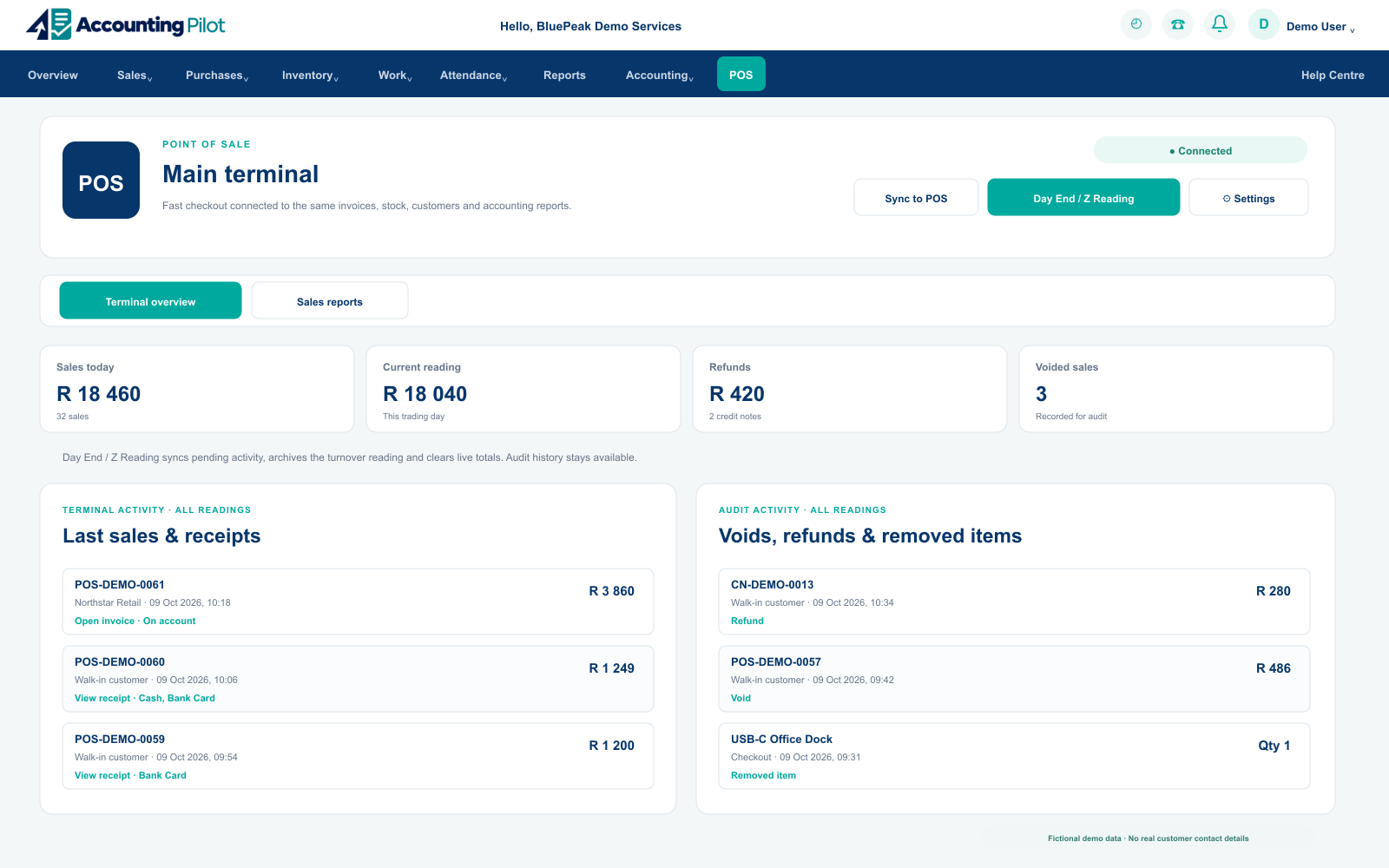Click the R 280 refund amount
1389x868 pixels.
(x=1273, y=591)
